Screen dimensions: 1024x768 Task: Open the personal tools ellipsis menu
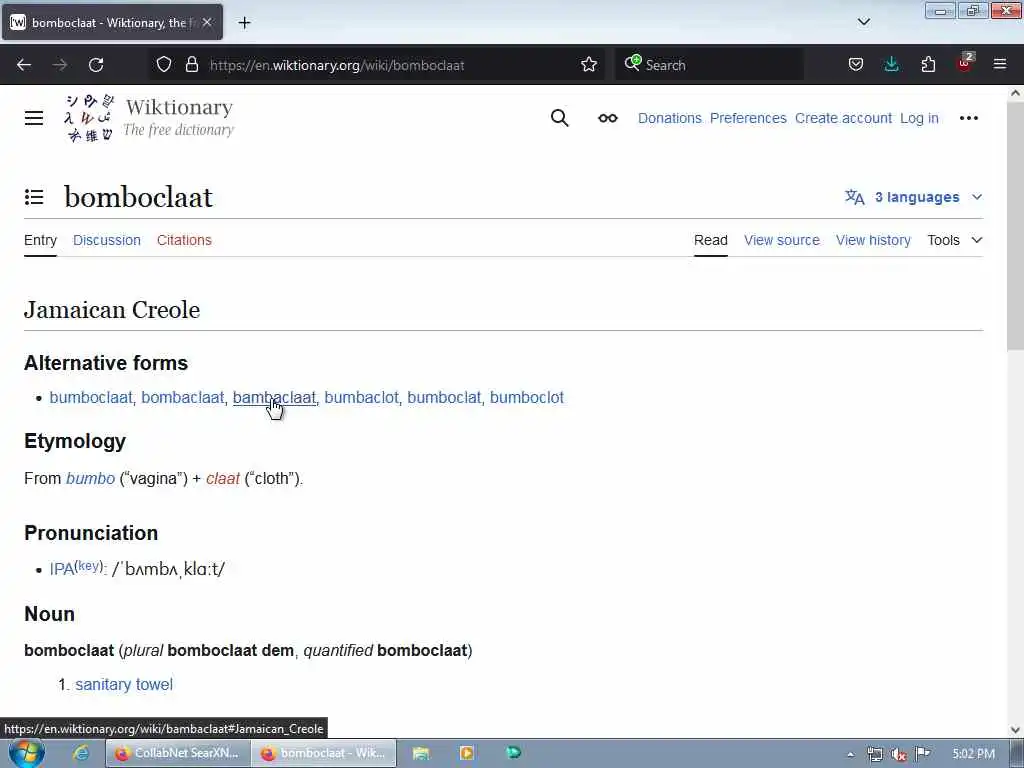968,118
